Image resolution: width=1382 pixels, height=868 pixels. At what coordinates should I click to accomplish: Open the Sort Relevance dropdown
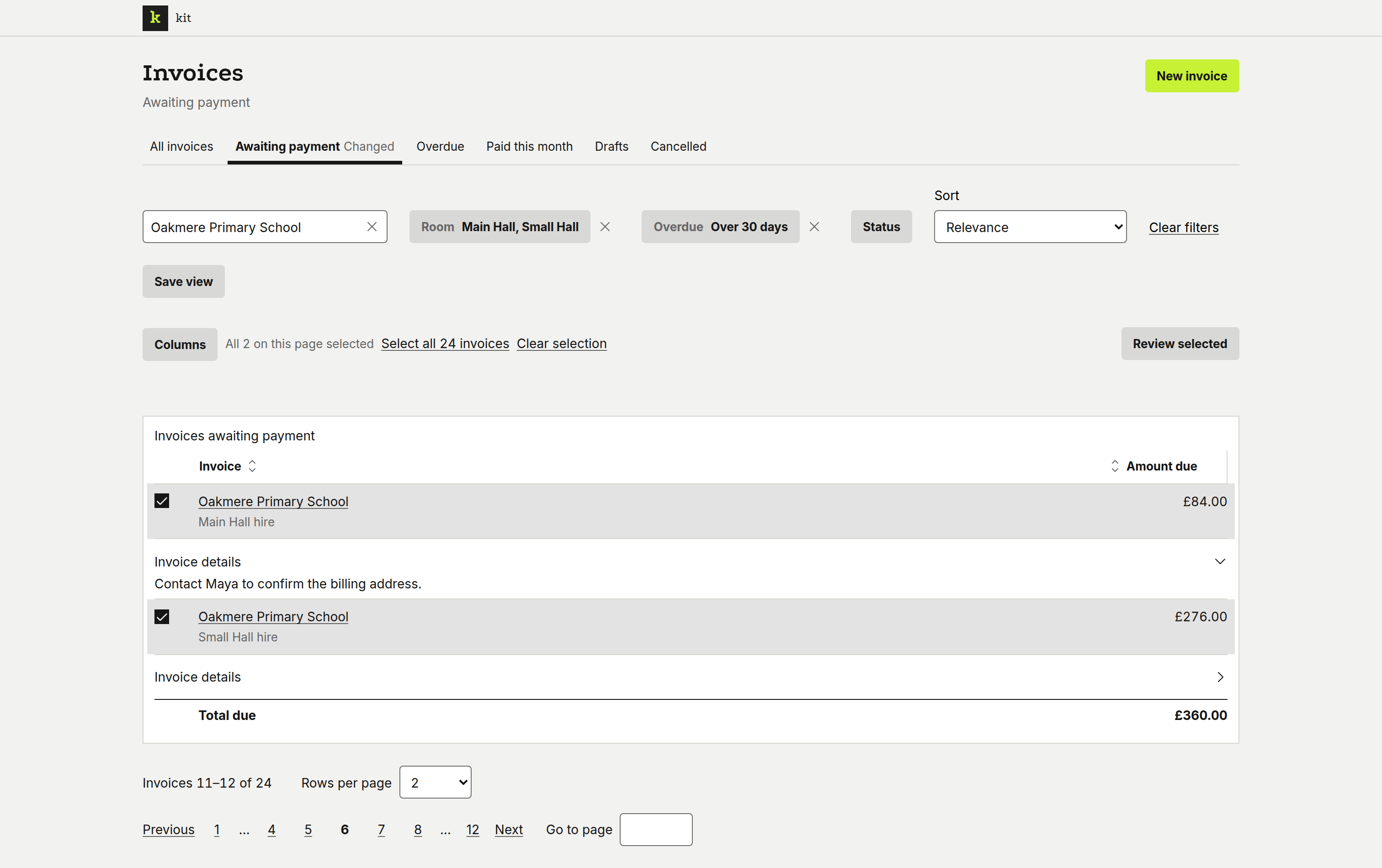pyautogui.click(x=1030, y=227)
